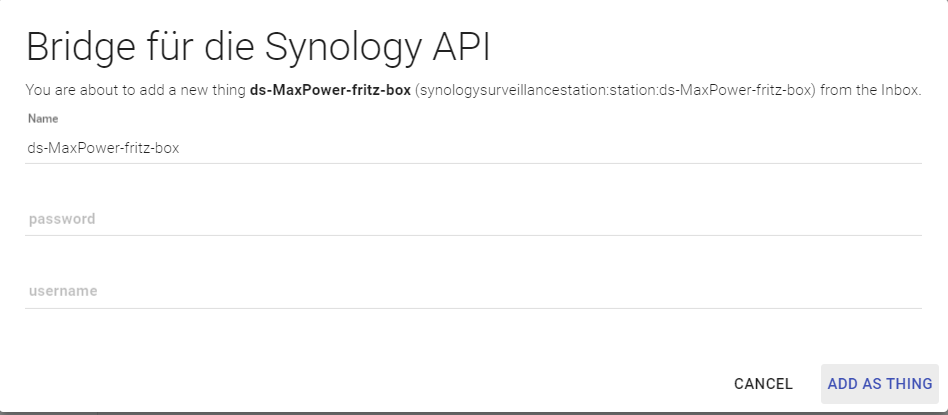Click the bold thing name in the description

330,91
